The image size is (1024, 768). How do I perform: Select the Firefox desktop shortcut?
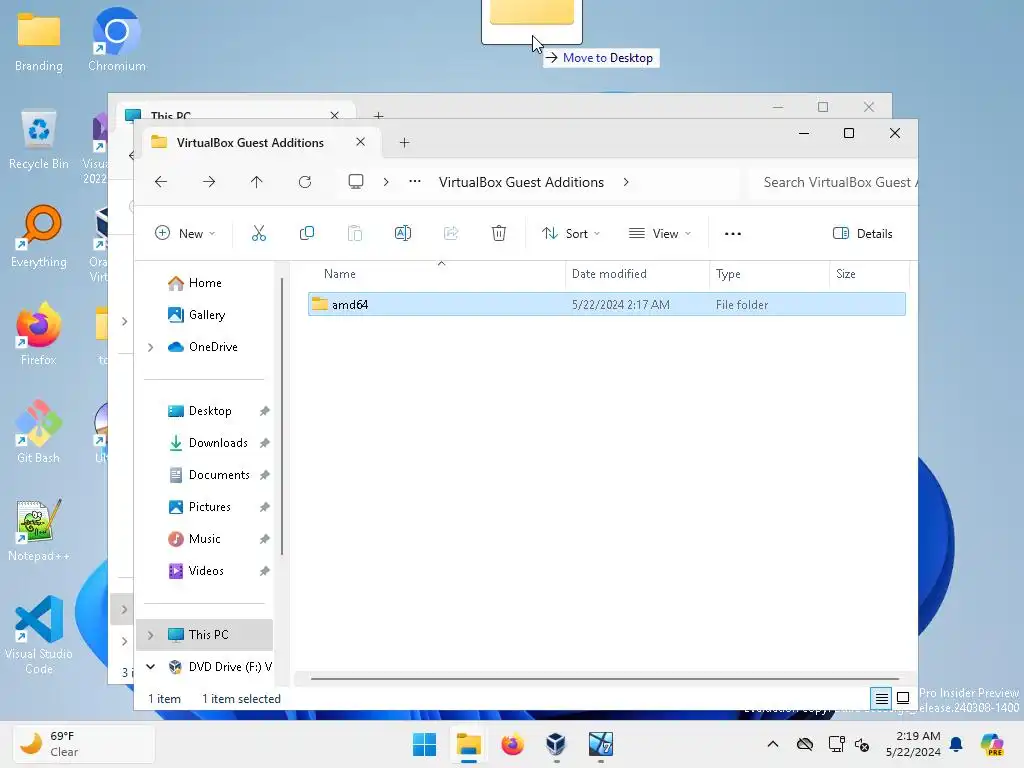click(39, 334)
